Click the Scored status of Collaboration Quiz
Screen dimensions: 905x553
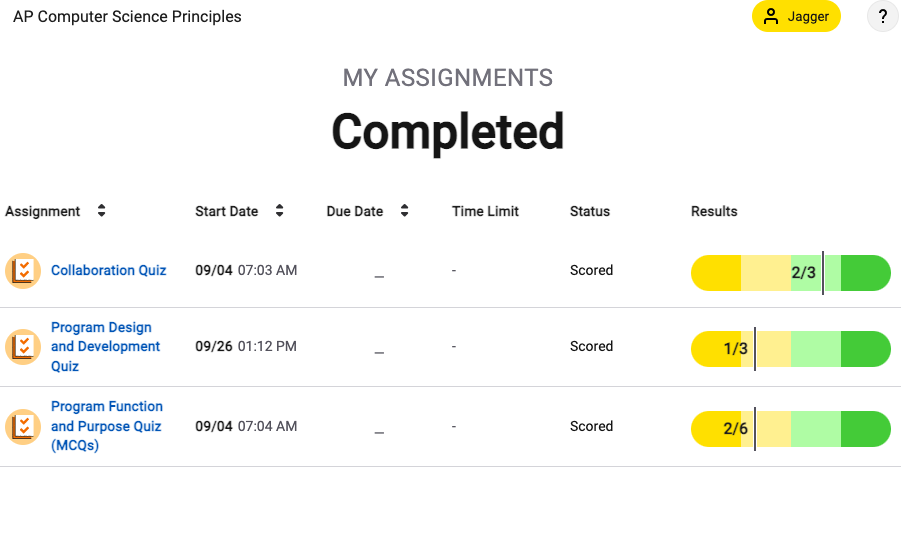point(592,270)
